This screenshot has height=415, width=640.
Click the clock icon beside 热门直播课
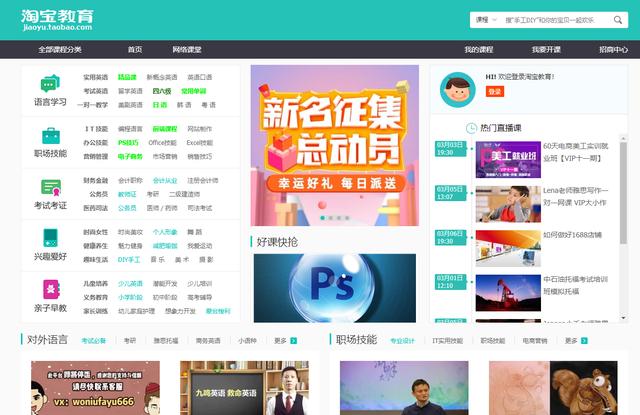(471, 128)
